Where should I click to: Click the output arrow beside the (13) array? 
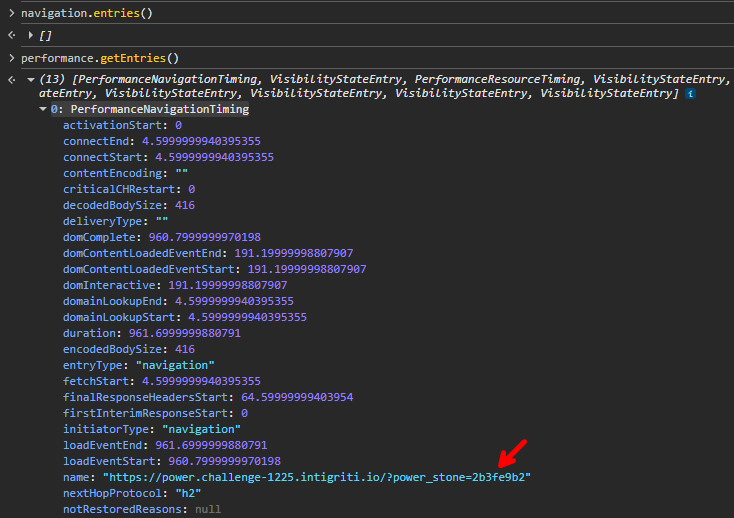[12, 80]
